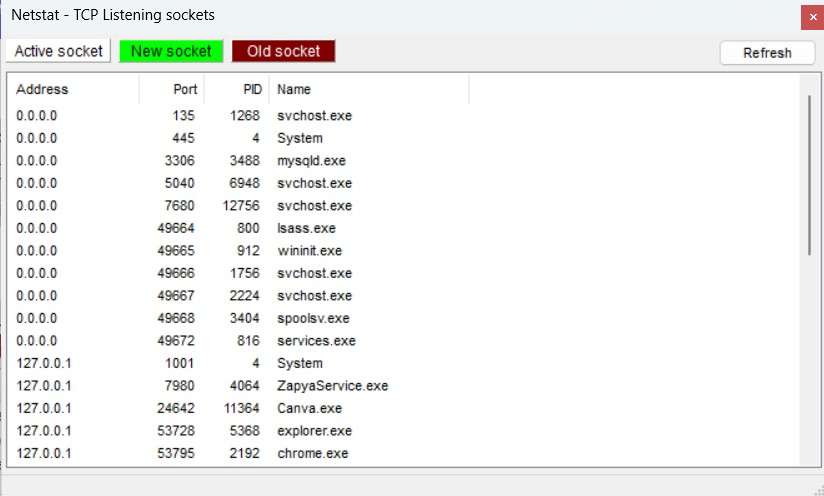Click PID 912 cell
This screenshot has width=824, height=496.
(248, 251)
